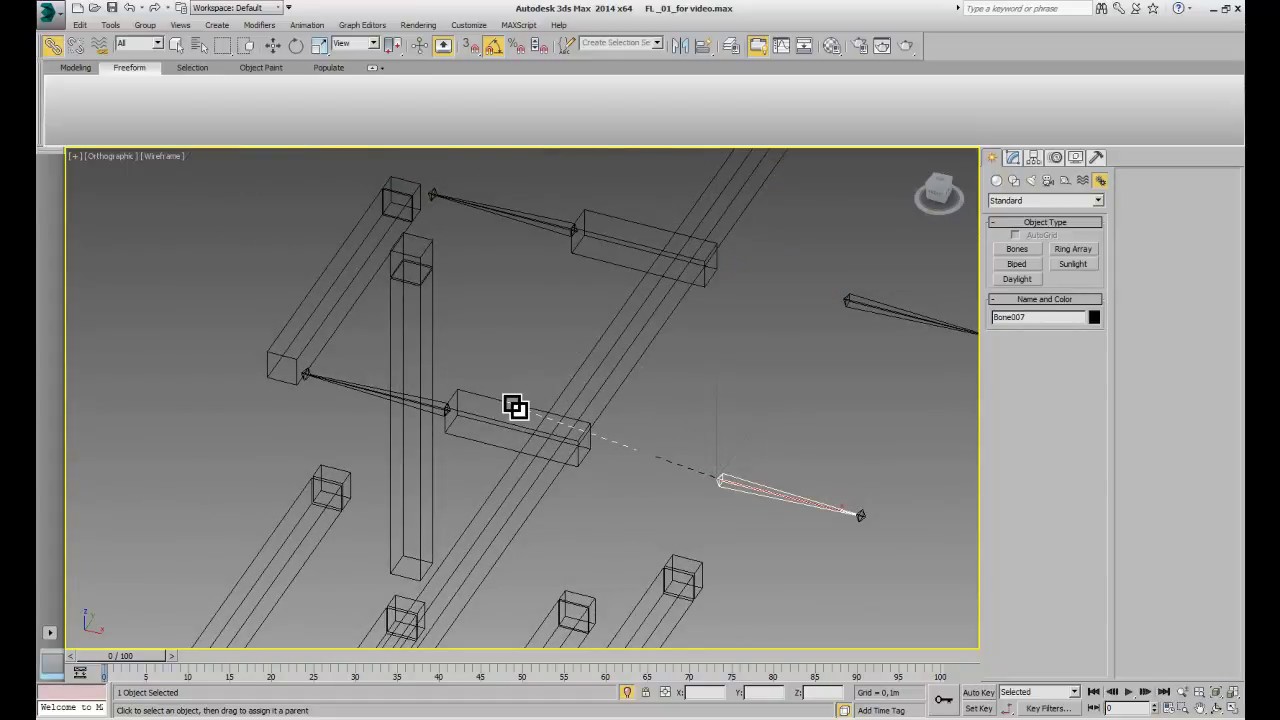Image resolution: width=1280 pixels, height=720 pixels.
Task: Open the View reference coordinate dropdown
Action: (355, 44)
